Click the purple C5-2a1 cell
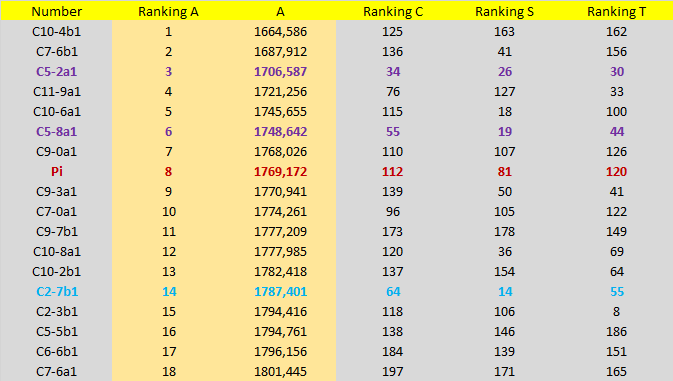Viewport: 673px width, 381px height. pos(57,72)
